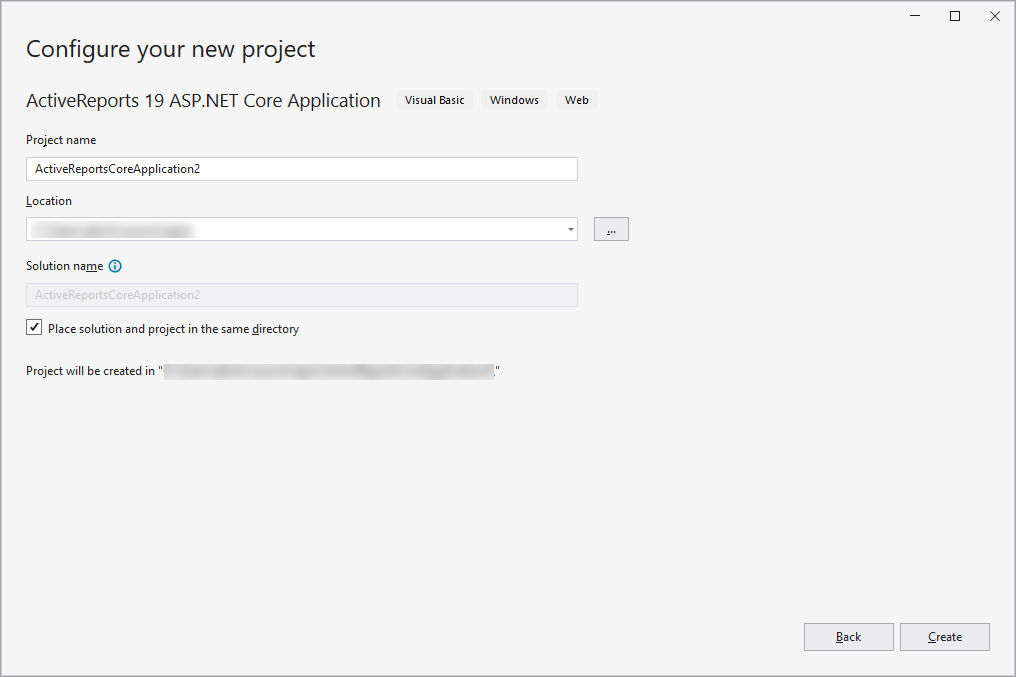Click the 'Configure your new project' heading

[170, 50]
